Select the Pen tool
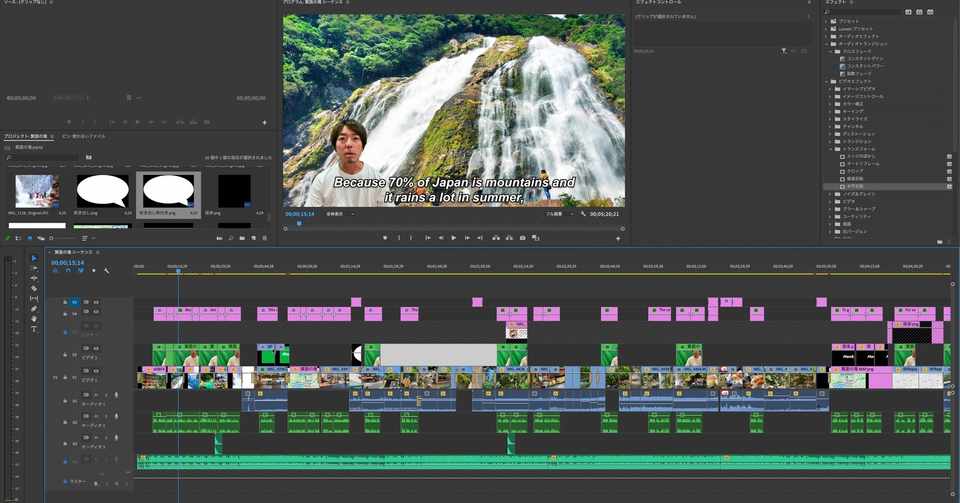Viewport: 960px width, 503px height. (34, 308)
